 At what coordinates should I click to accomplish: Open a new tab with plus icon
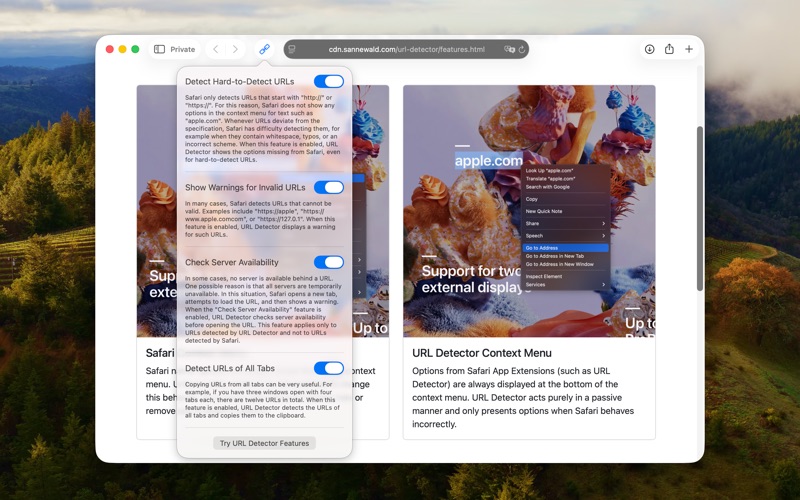click(x=689, y=49)
